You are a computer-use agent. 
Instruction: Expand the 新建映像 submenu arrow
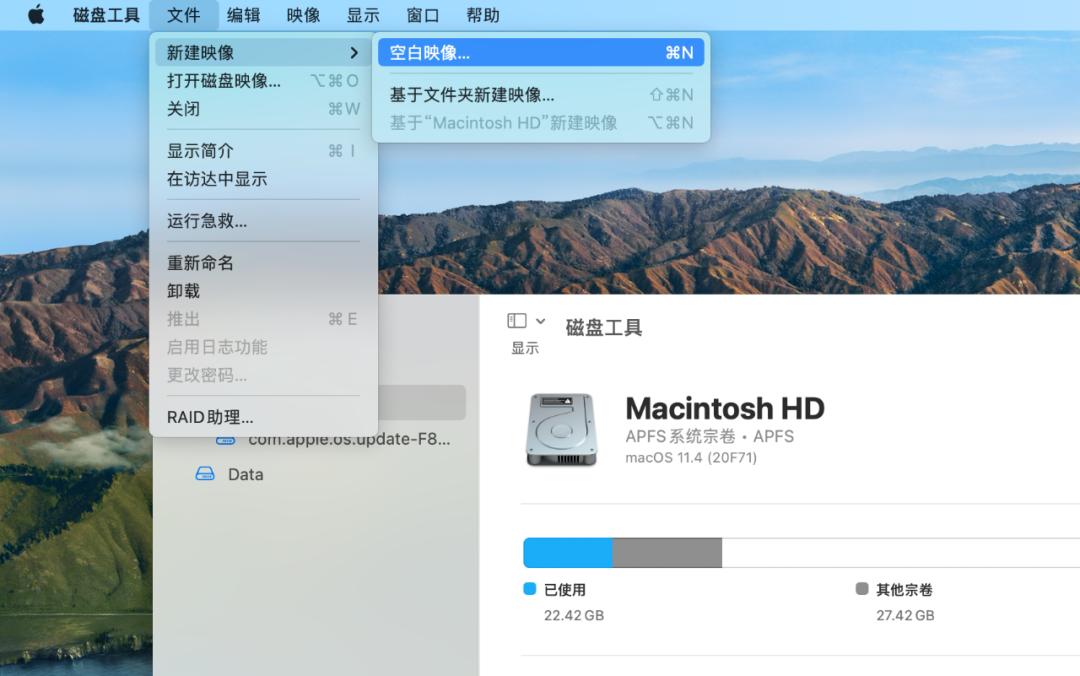pyautogui.click(x=355, y=51)
